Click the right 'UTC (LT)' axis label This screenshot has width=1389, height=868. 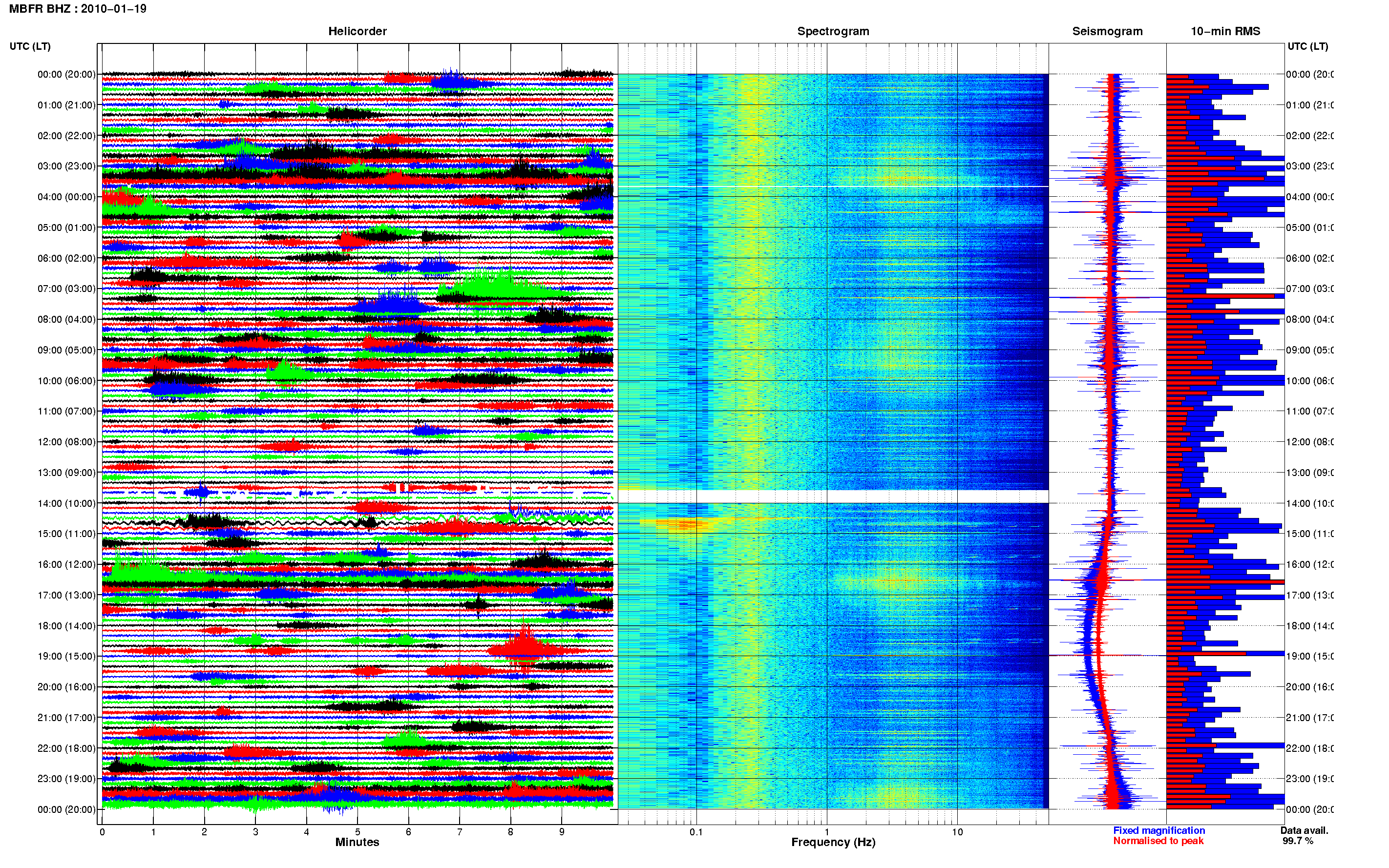[1307, 46]
